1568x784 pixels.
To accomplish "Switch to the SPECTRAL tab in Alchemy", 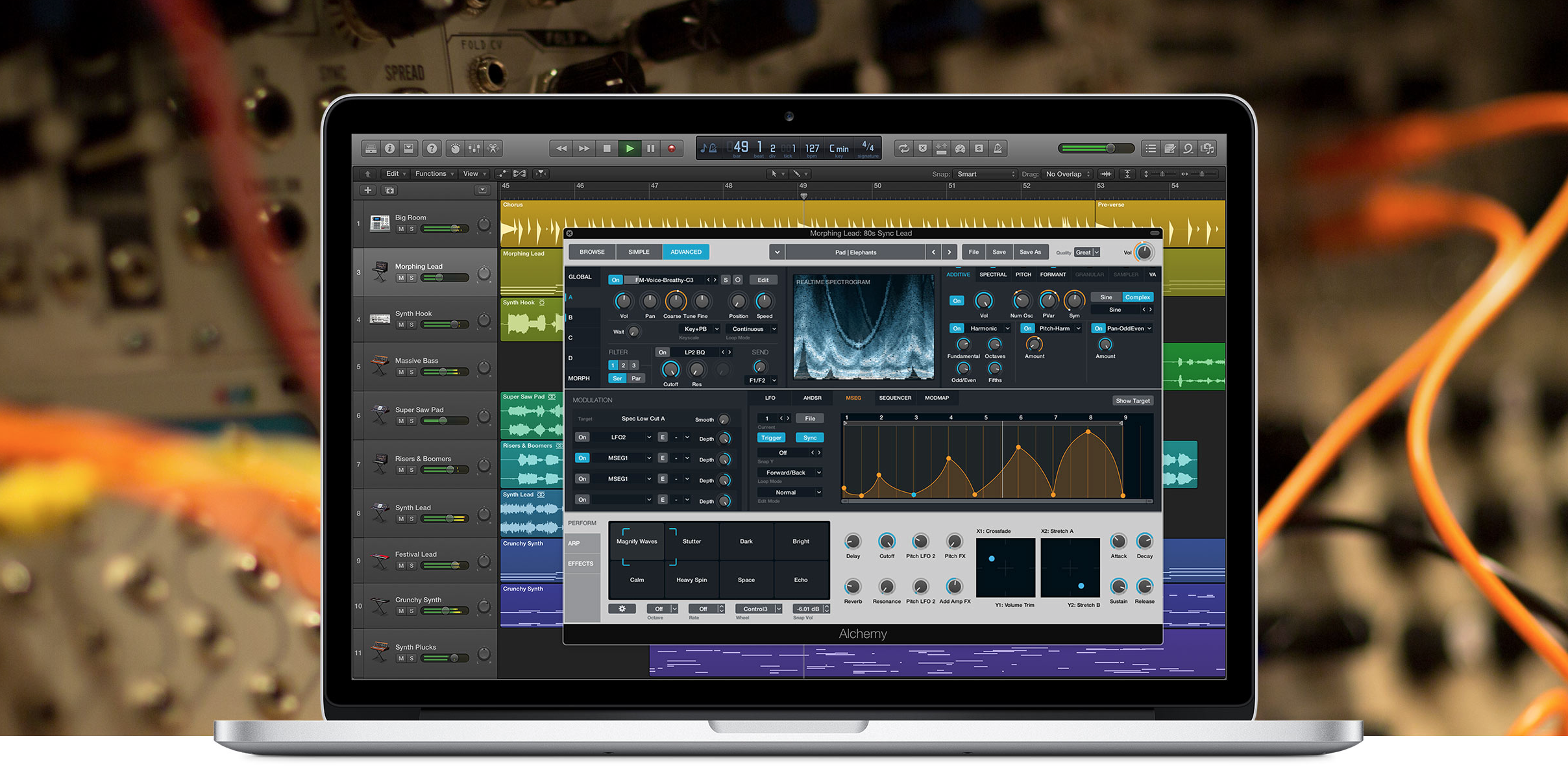I will point(993,275).
